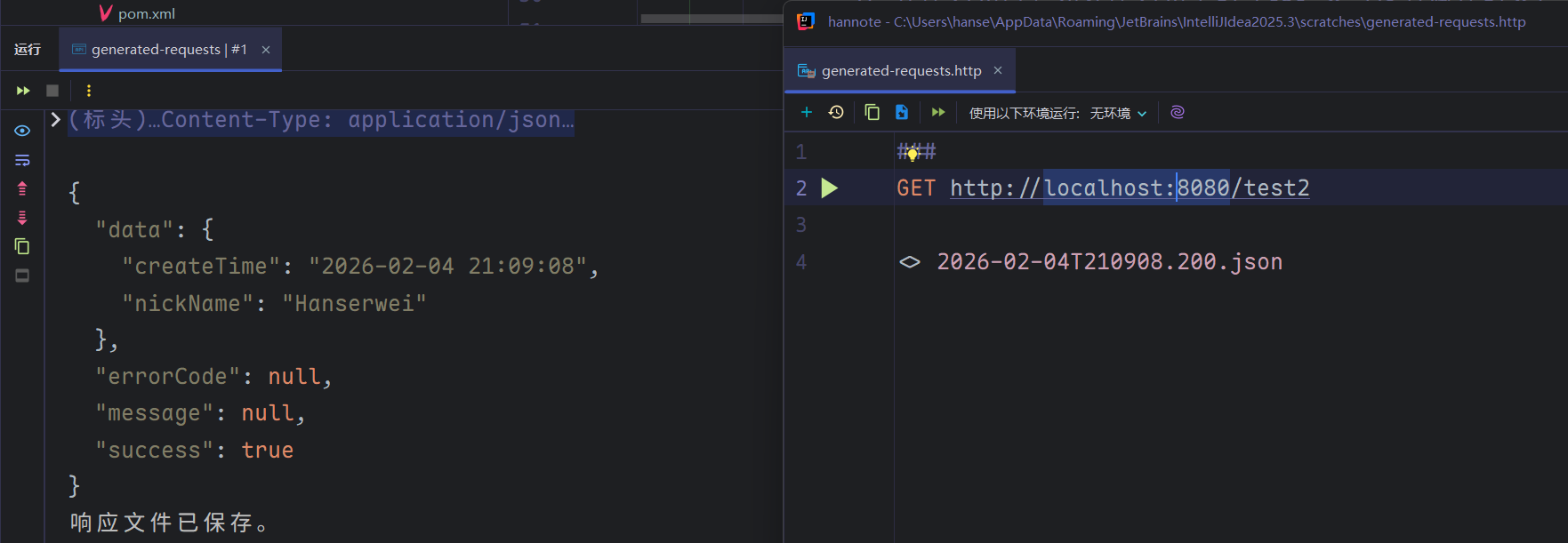
Task: Run the GET request on line 2
Action: tap(829, 188)
